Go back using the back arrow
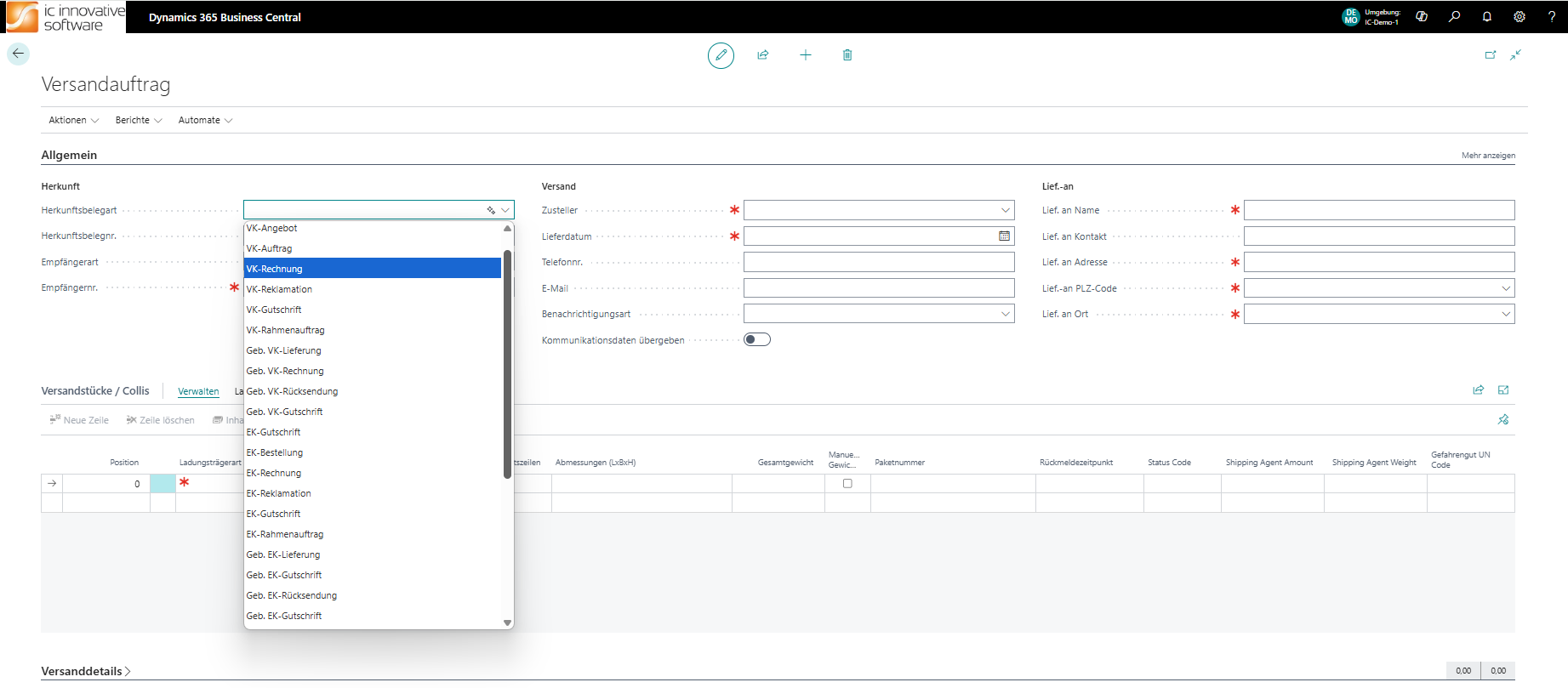Viewport: 1568px width, 688px height. [18, 54]
